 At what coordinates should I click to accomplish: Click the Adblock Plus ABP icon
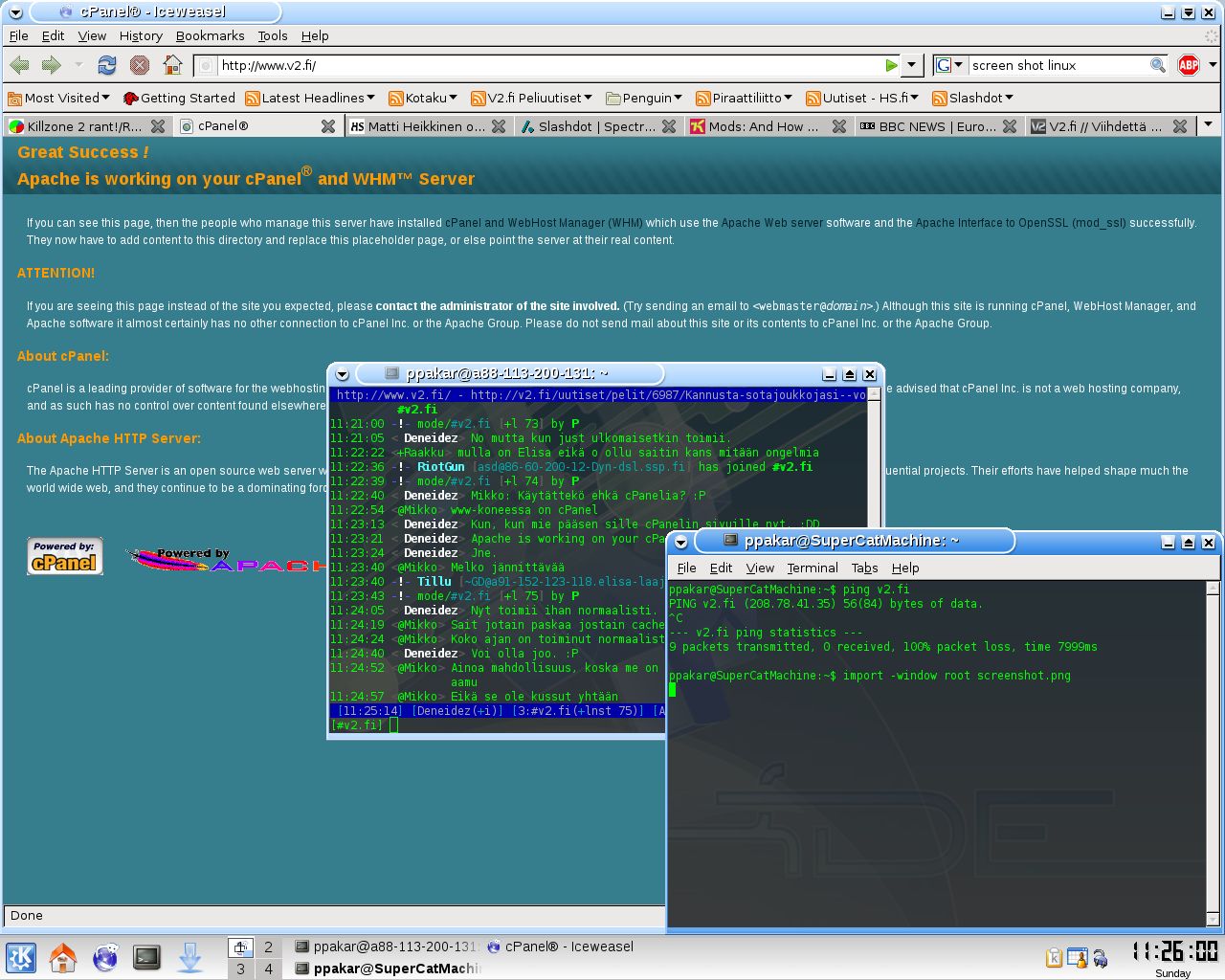pyautogui.click(x=1189, y=65)
